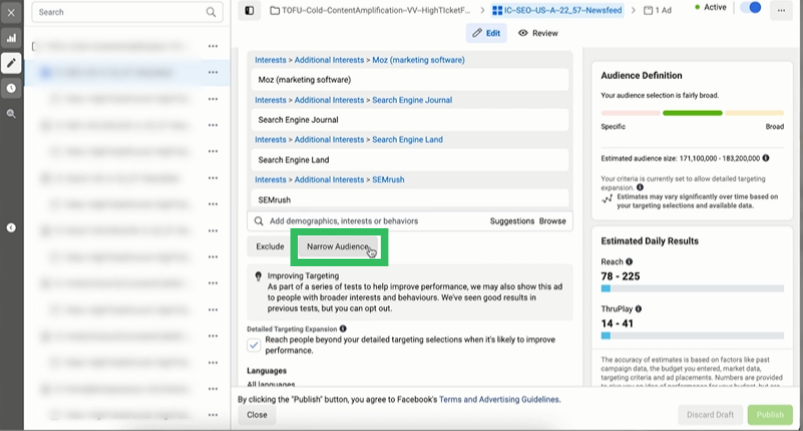Open the history clock icon in left rail

11,88
